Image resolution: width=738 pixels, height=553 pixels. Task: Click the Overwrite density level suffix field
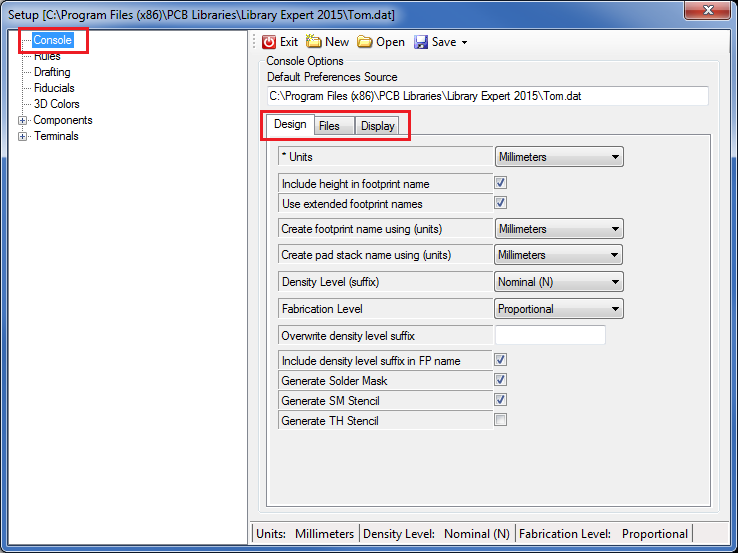click(550, 335)
